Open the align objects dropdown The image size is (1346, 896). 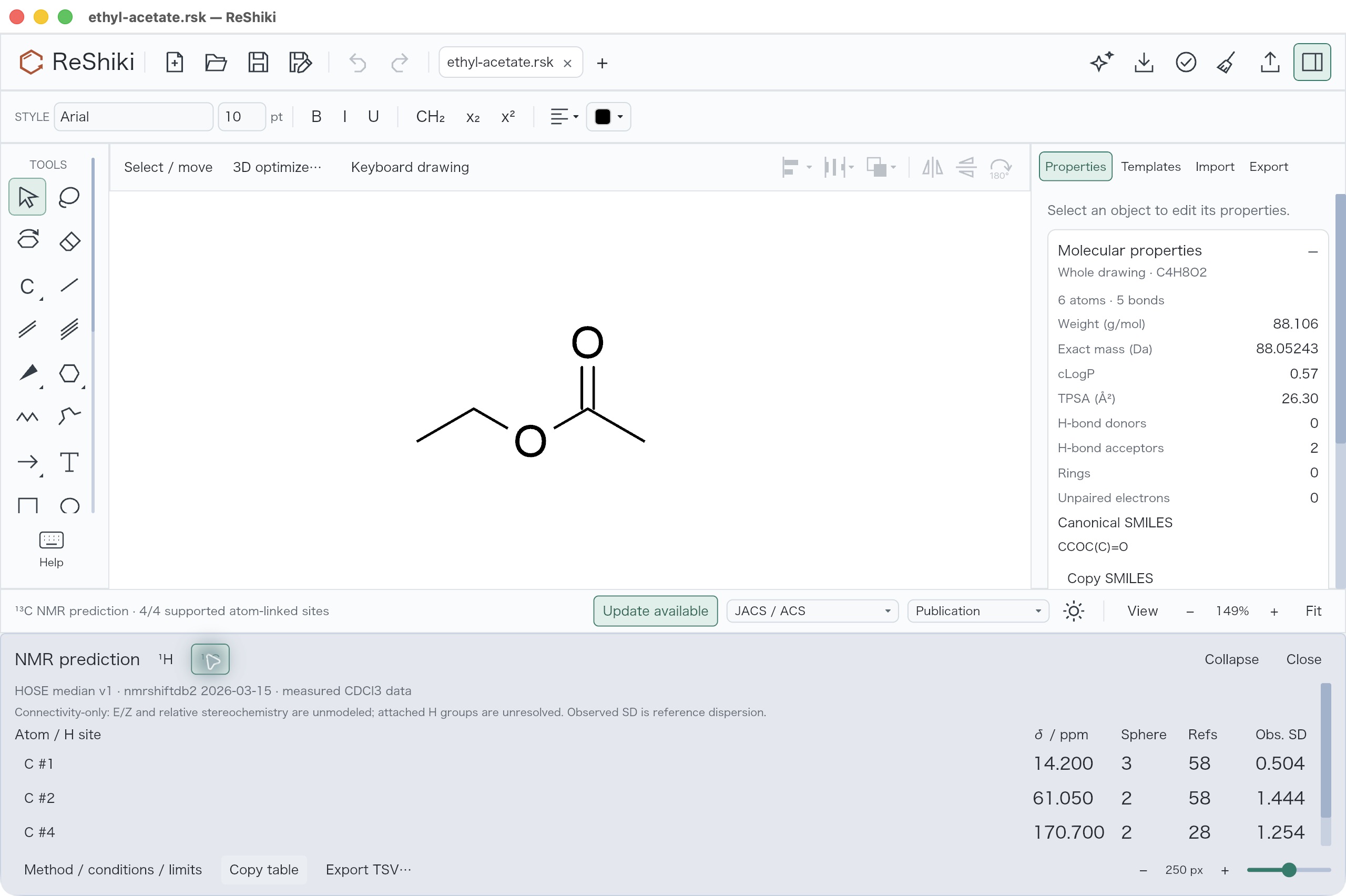click(797, 167)
